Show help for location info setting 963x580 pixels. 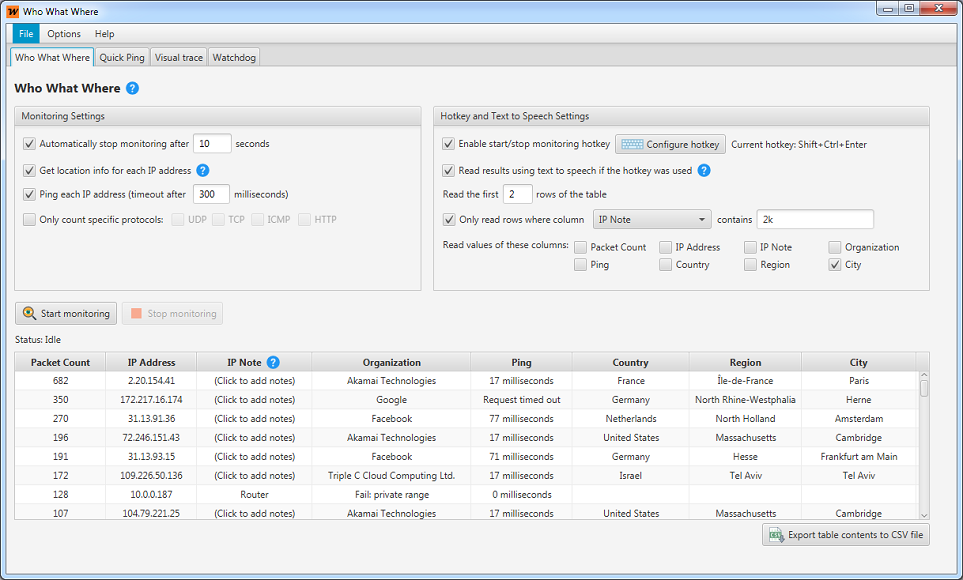point(203,170)
